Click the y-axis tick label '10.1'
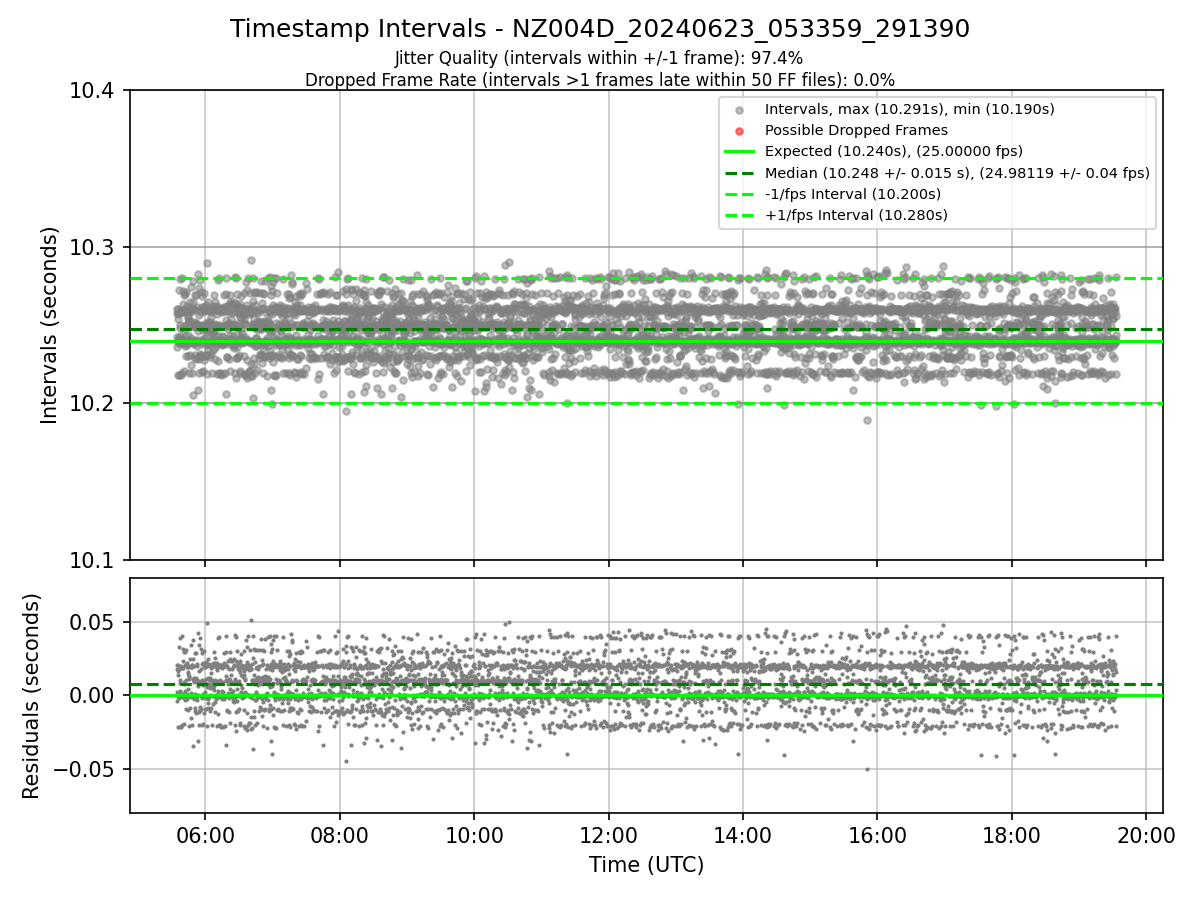 (93, 560)
